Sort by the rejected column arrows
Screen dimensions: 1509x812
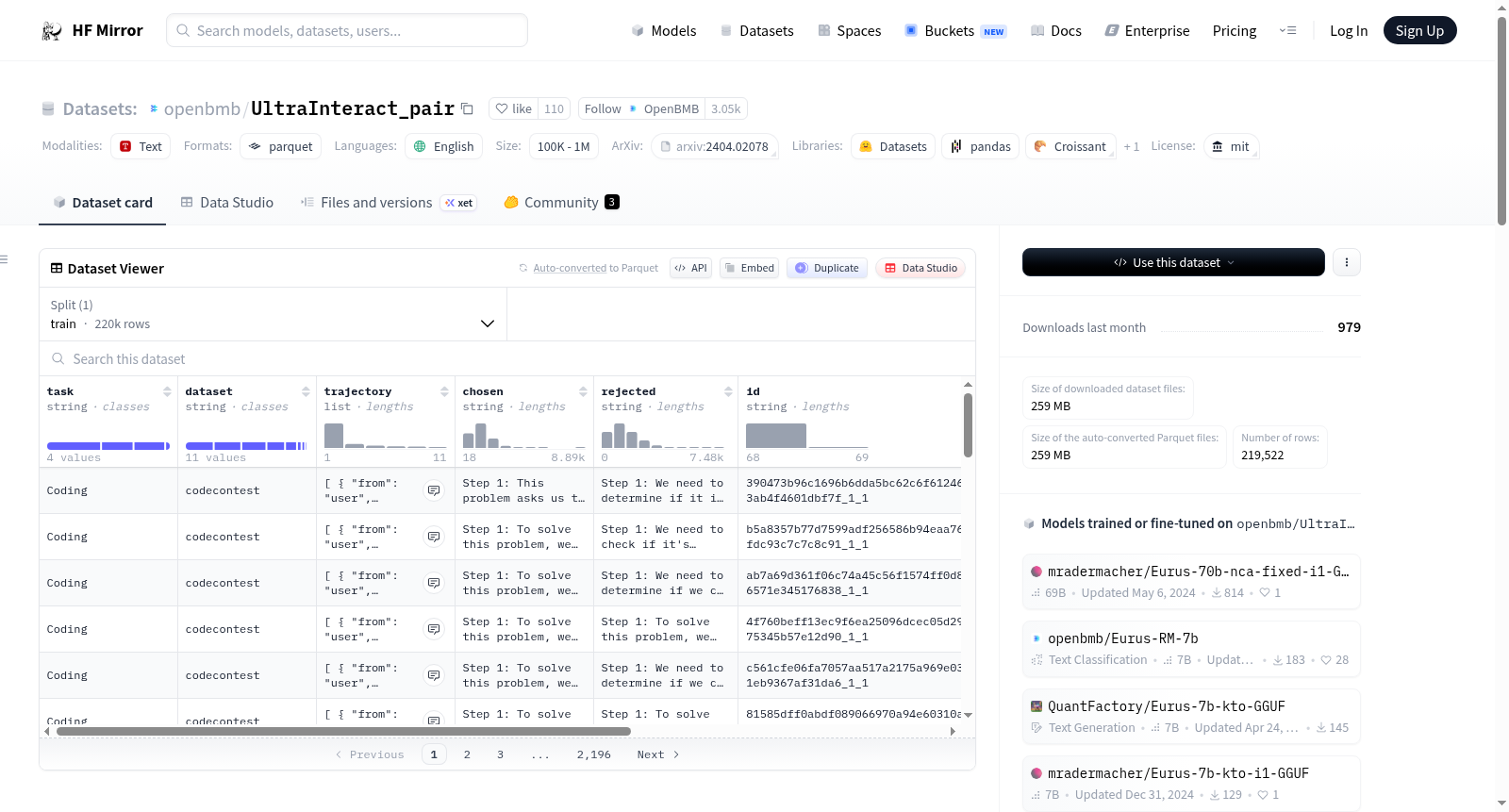[728, 391]
